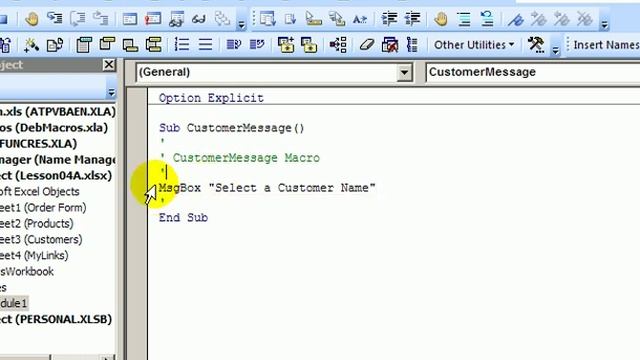
Task: Select Sheet4 (MyLinks) in the tree
Action: tap(34, 255)
